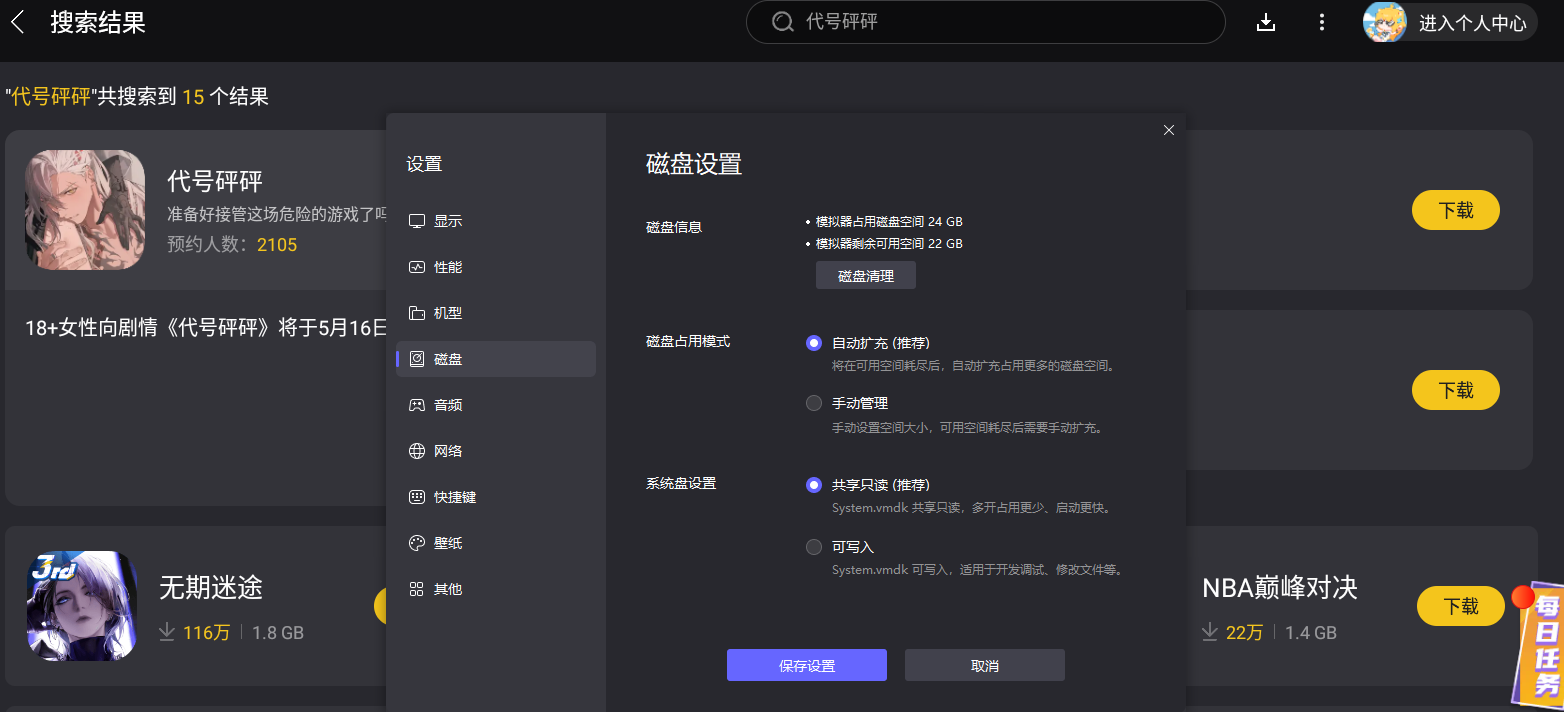
Task: Click the NBA巅峰对决 game title
Action: pos(1280,587)
